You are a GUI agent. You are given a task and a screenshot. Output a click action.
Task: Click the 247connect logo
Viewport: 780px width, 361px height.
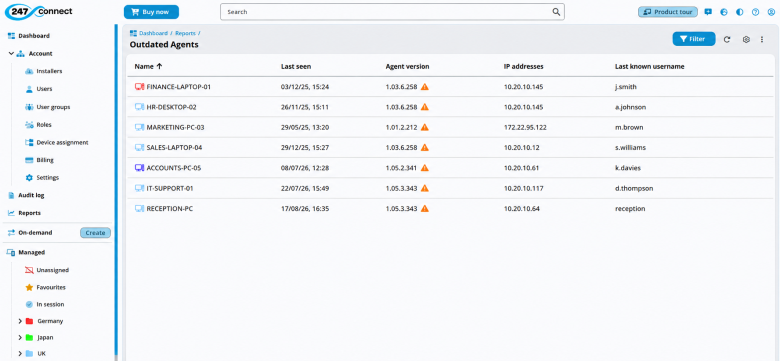[39, 11]
